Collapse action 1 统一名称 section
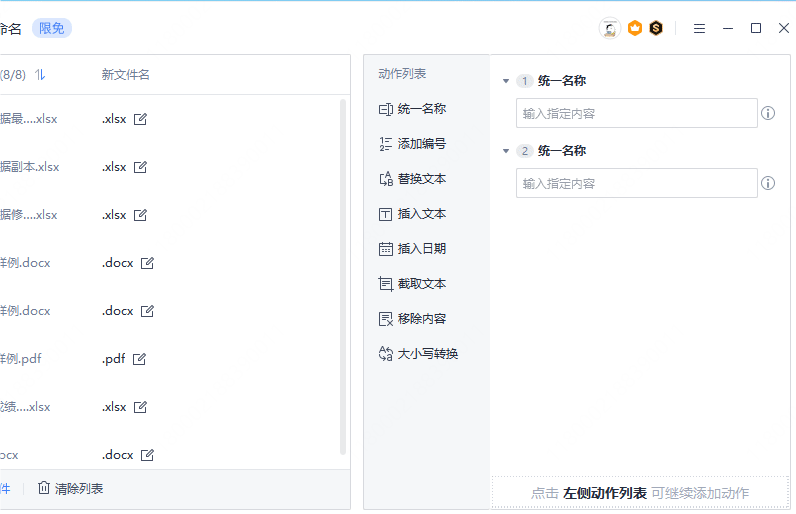 pyautogui.click(x=506, y=81)
